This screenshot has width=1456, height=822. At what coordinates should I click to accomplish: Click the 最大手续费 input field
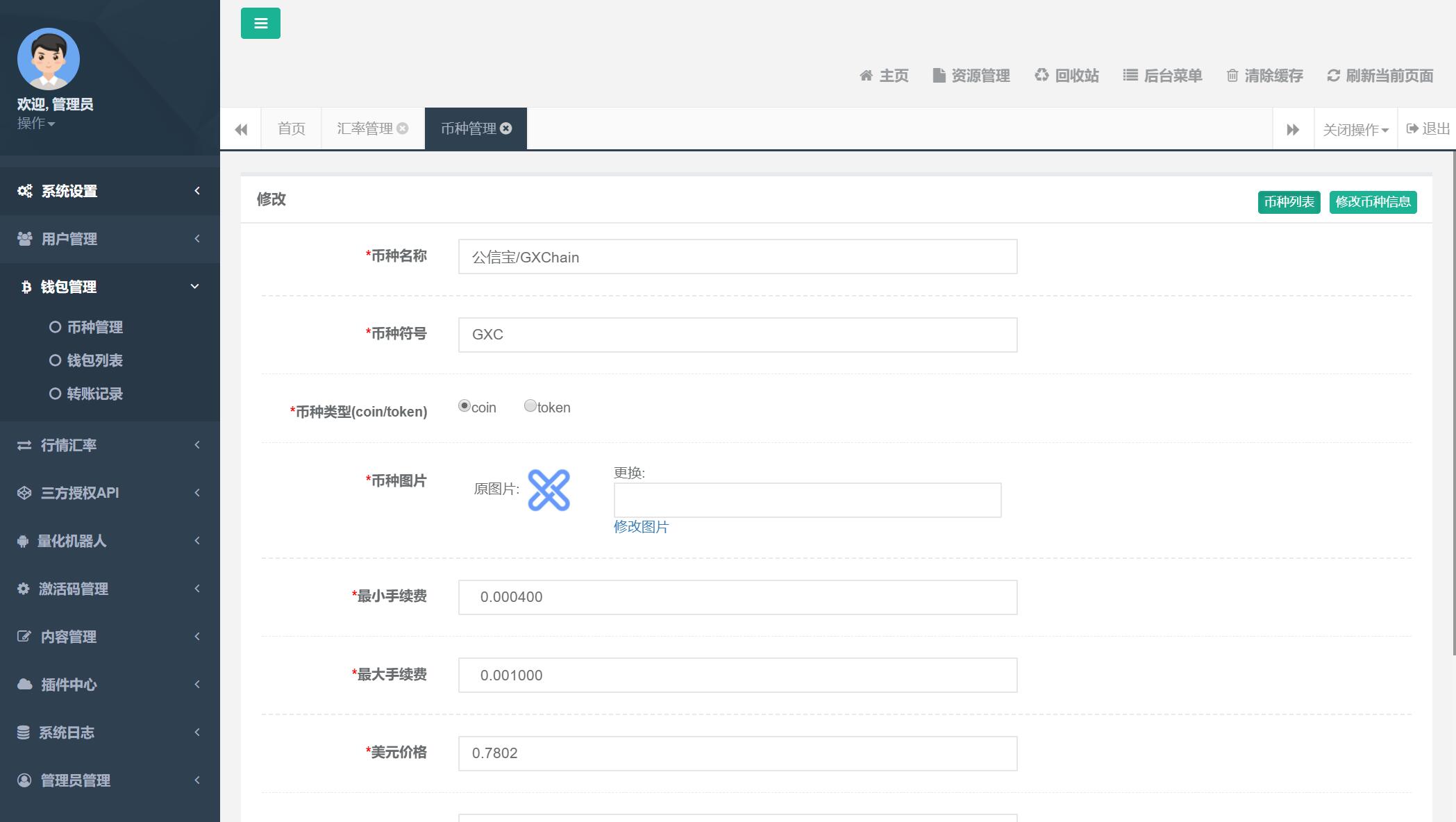click(x=737, y=675)
